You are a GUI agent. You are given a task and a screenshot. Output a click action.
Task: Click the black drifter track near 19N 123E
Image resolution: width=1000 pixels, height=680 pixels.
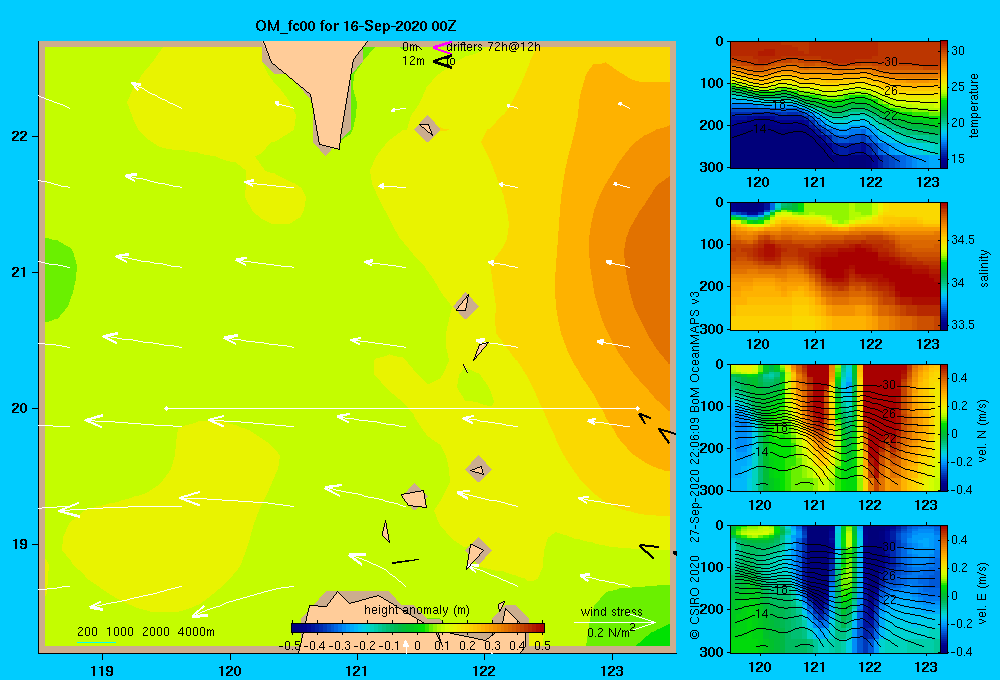point(649,549)
